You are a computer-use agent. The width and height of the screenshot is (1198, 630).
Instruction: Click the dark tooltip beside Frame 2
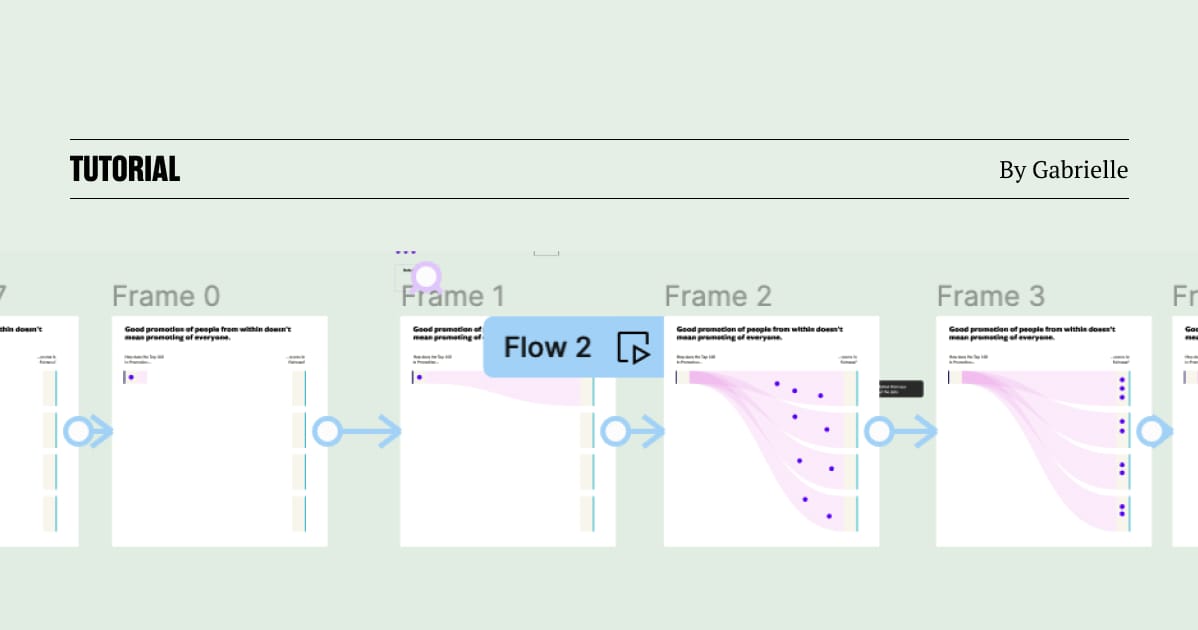(x=902, y=389)
